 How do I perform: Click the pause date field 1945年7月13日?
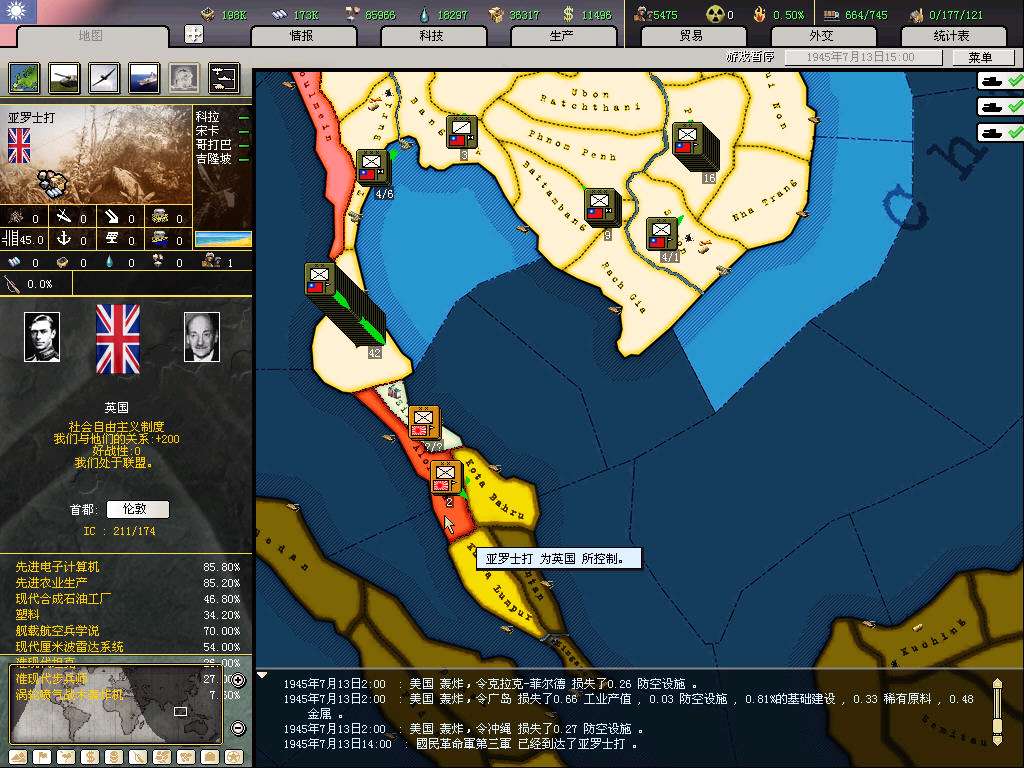click(864, 58)
